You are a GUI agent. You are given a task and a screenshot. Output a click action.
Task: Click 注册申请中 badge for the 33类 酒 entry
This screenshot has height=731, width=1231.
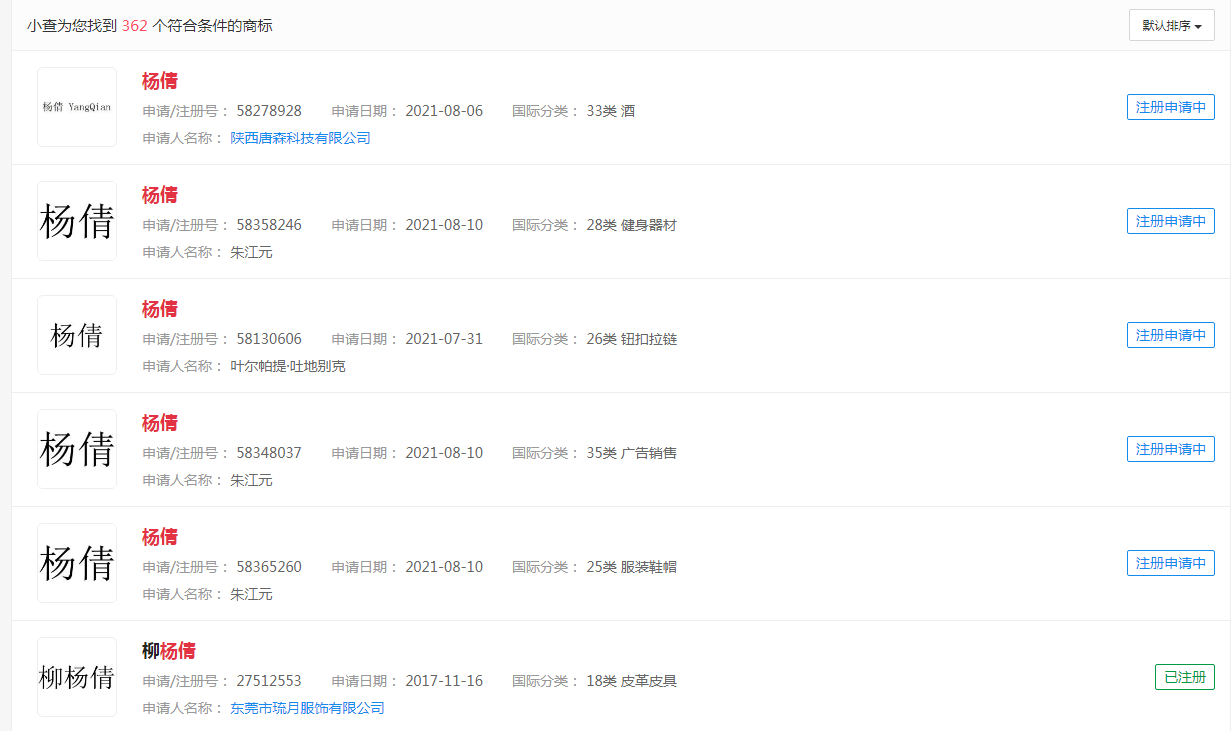click(x=1170, y=107)
